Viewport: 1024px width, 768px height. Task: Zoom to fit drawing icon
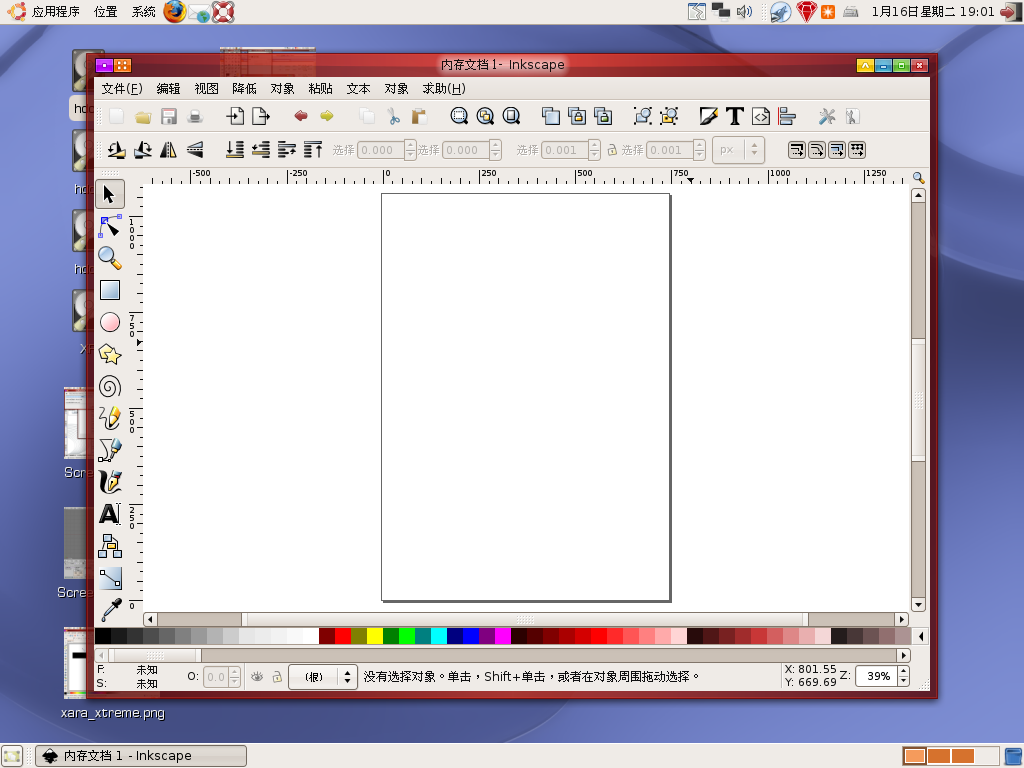(x=485, y=116)
